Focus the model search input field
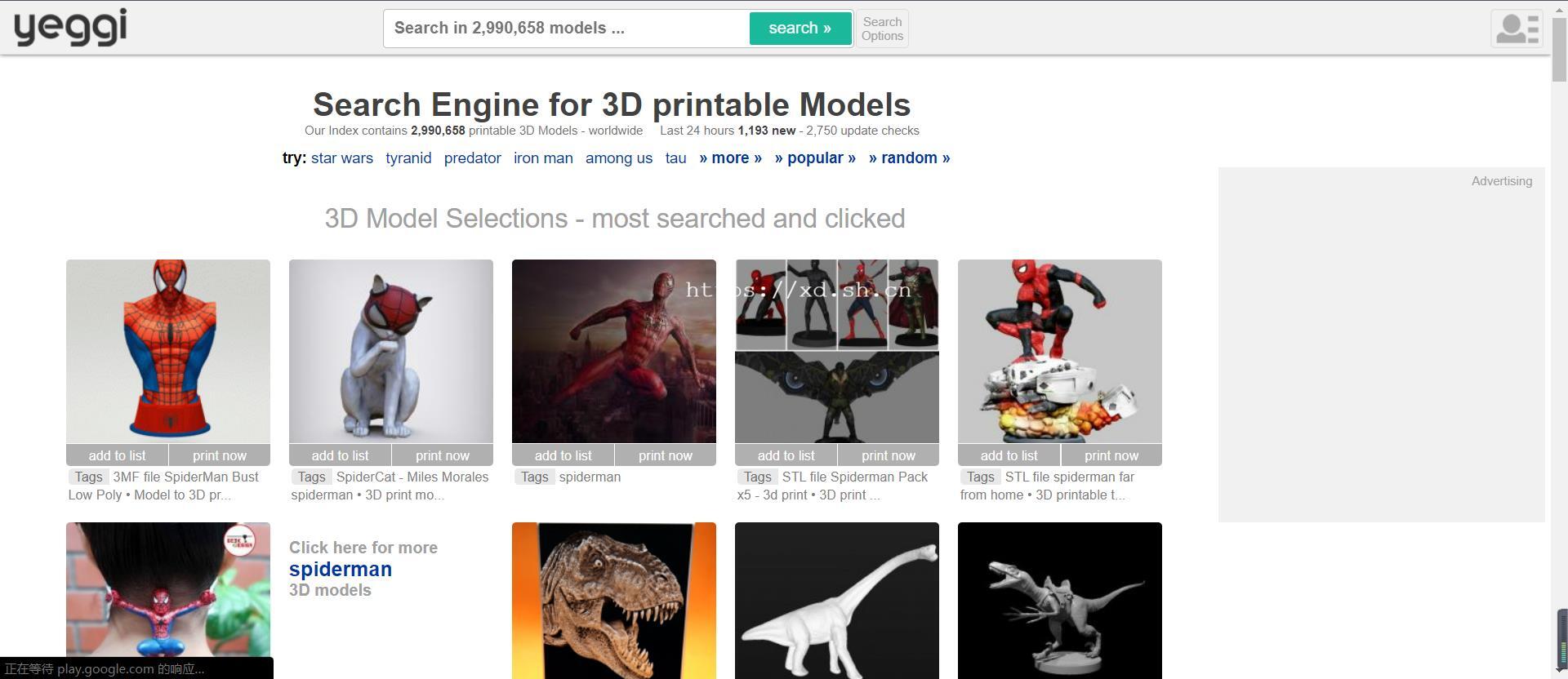The width and height of the screenshot is (1568, 679). point(567,29)
